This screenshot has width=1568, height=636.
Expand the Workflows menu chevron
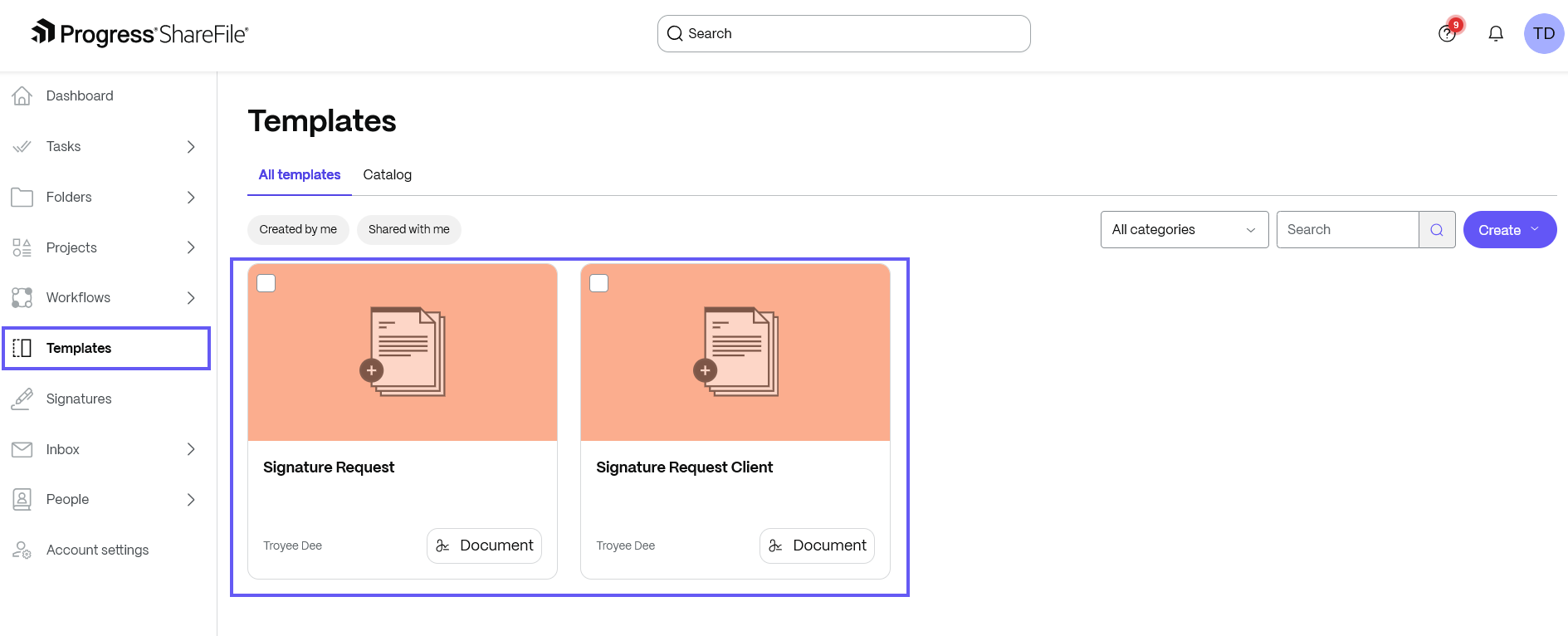tap(191, 298)
